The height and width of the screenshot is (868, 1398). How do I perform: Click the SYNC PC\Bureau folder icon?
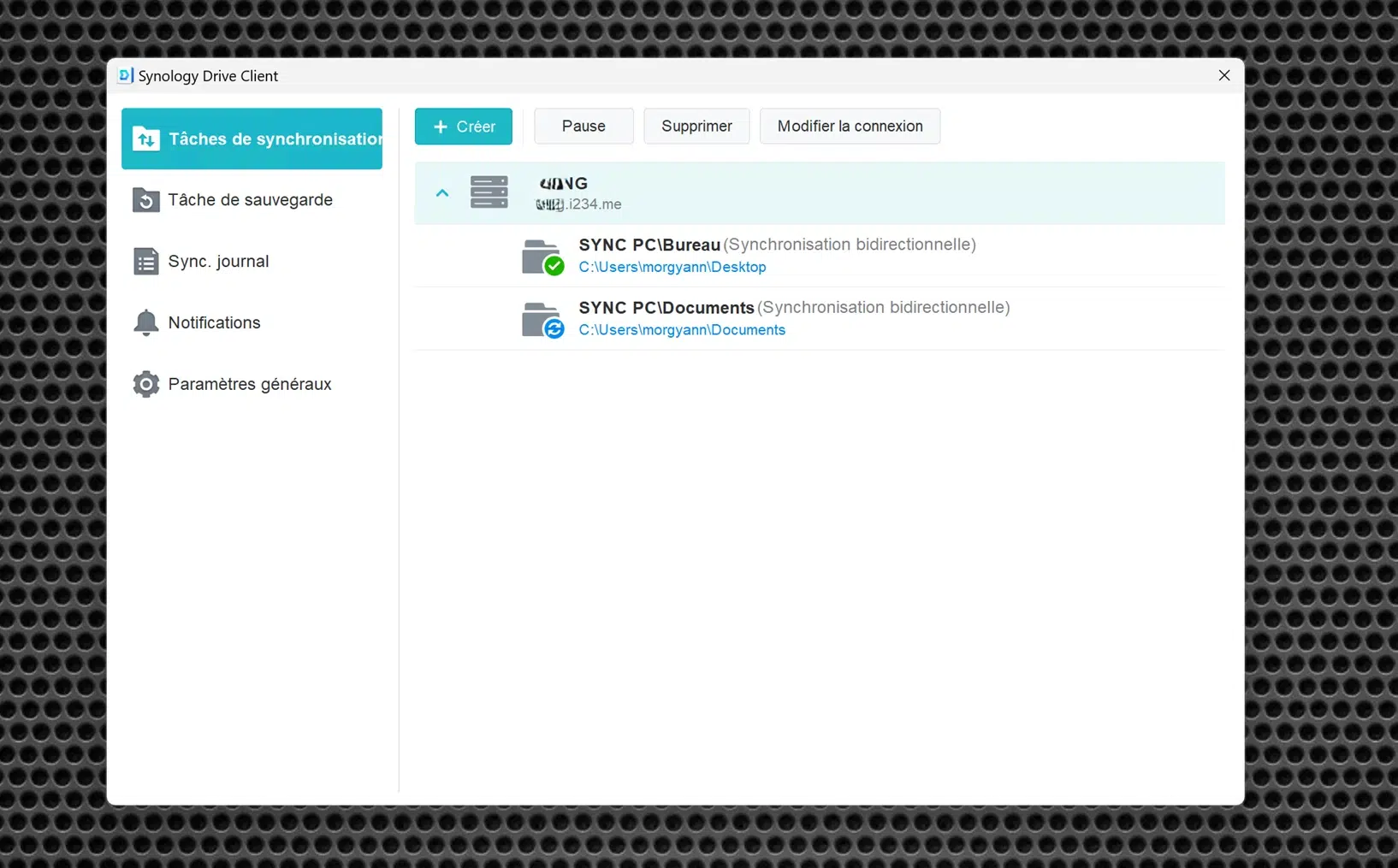point(543,257)
